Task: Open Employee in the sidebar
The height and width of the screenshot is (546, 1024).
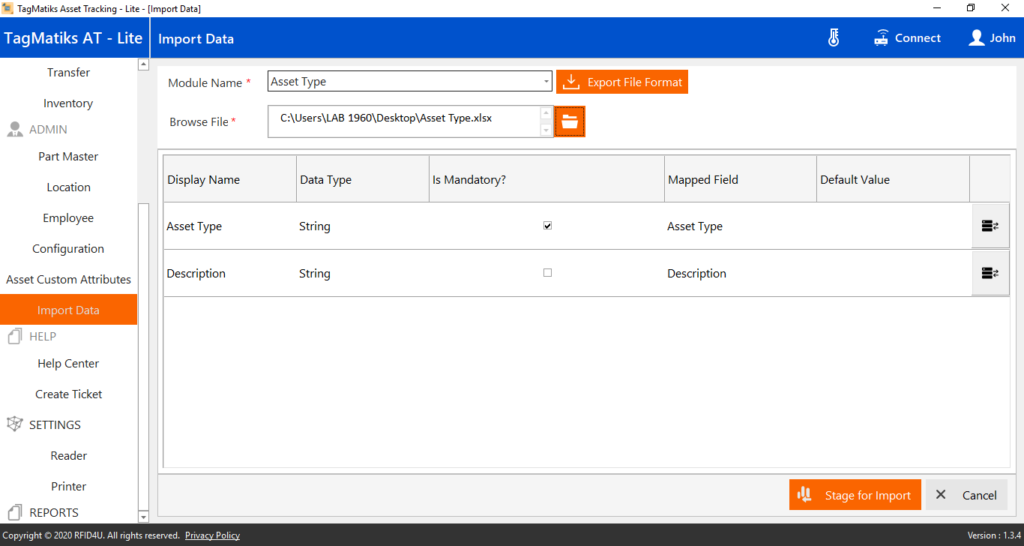Action: (69, 218)
